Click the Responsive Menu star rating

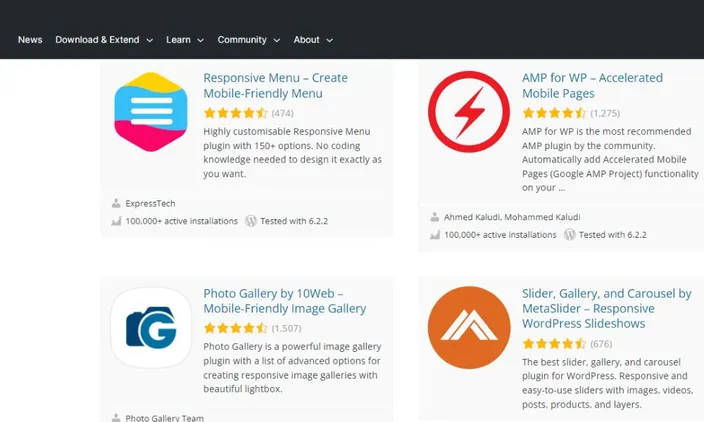point(235,113)
